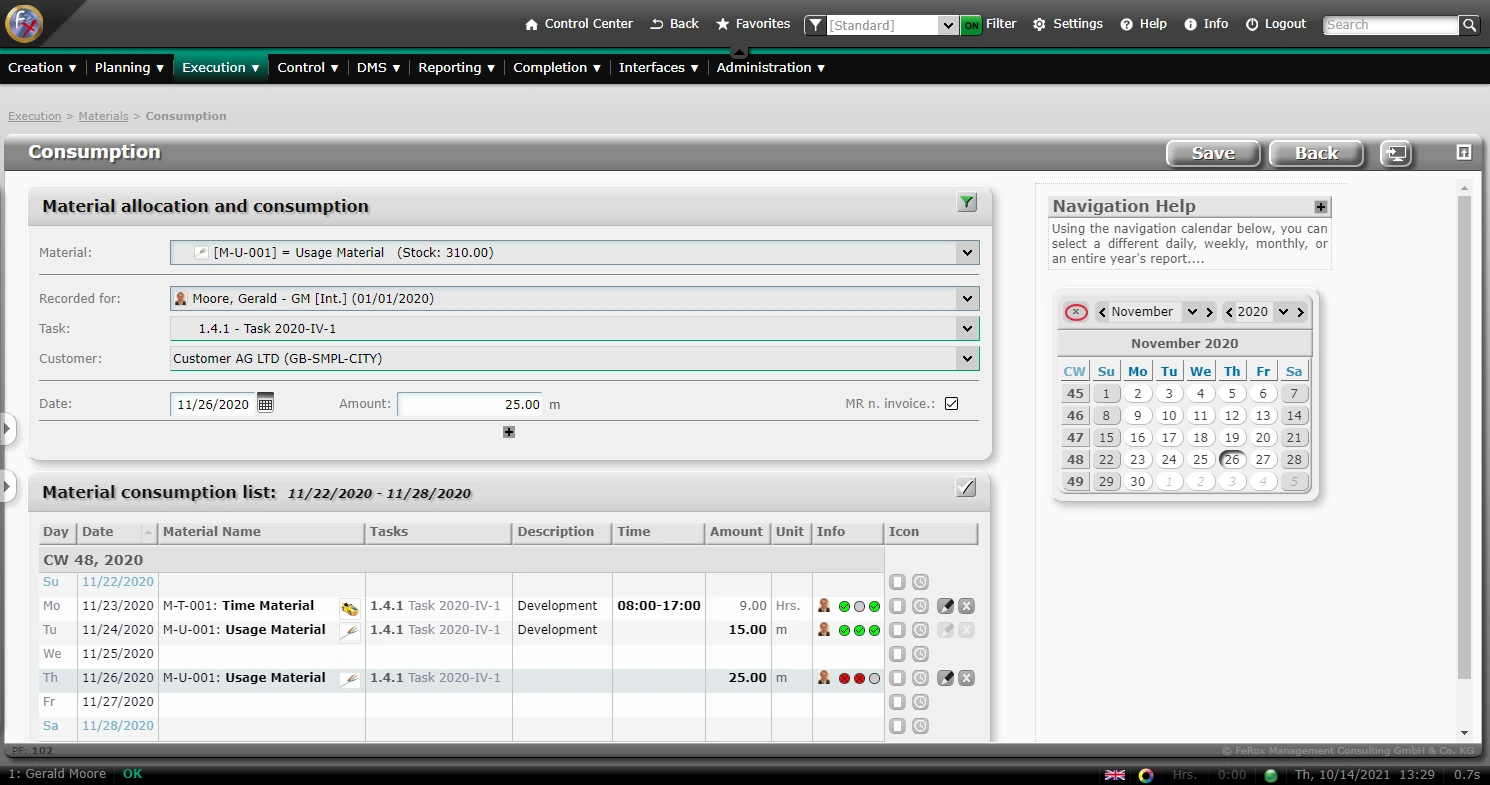Open the Customer dropdown
This screenshot has width=1490, height=785.
(966, 358)
